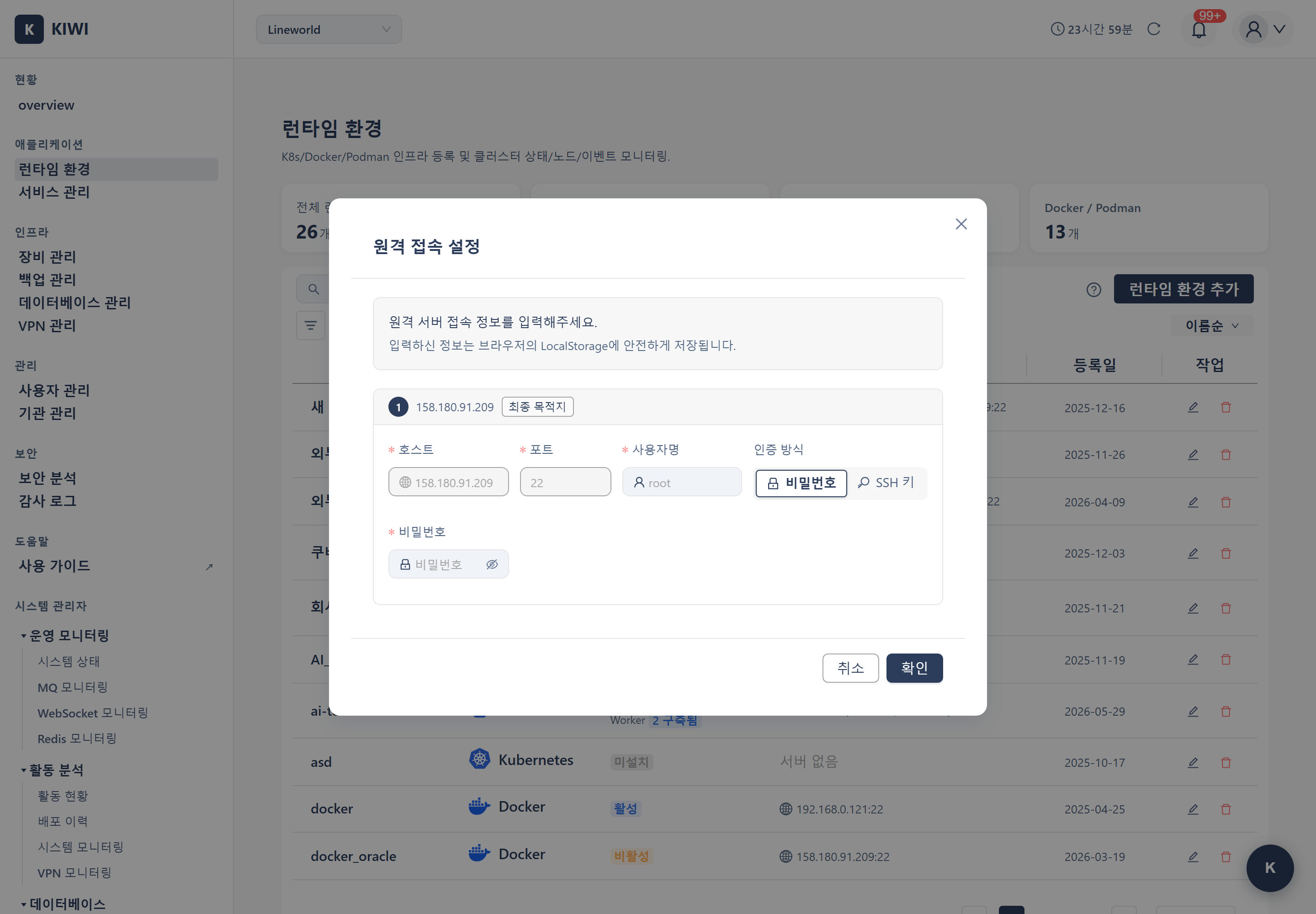Screen dimensions: 1316x914
Task: Open 시스템 상태 tree item
Action: point(69,661)
